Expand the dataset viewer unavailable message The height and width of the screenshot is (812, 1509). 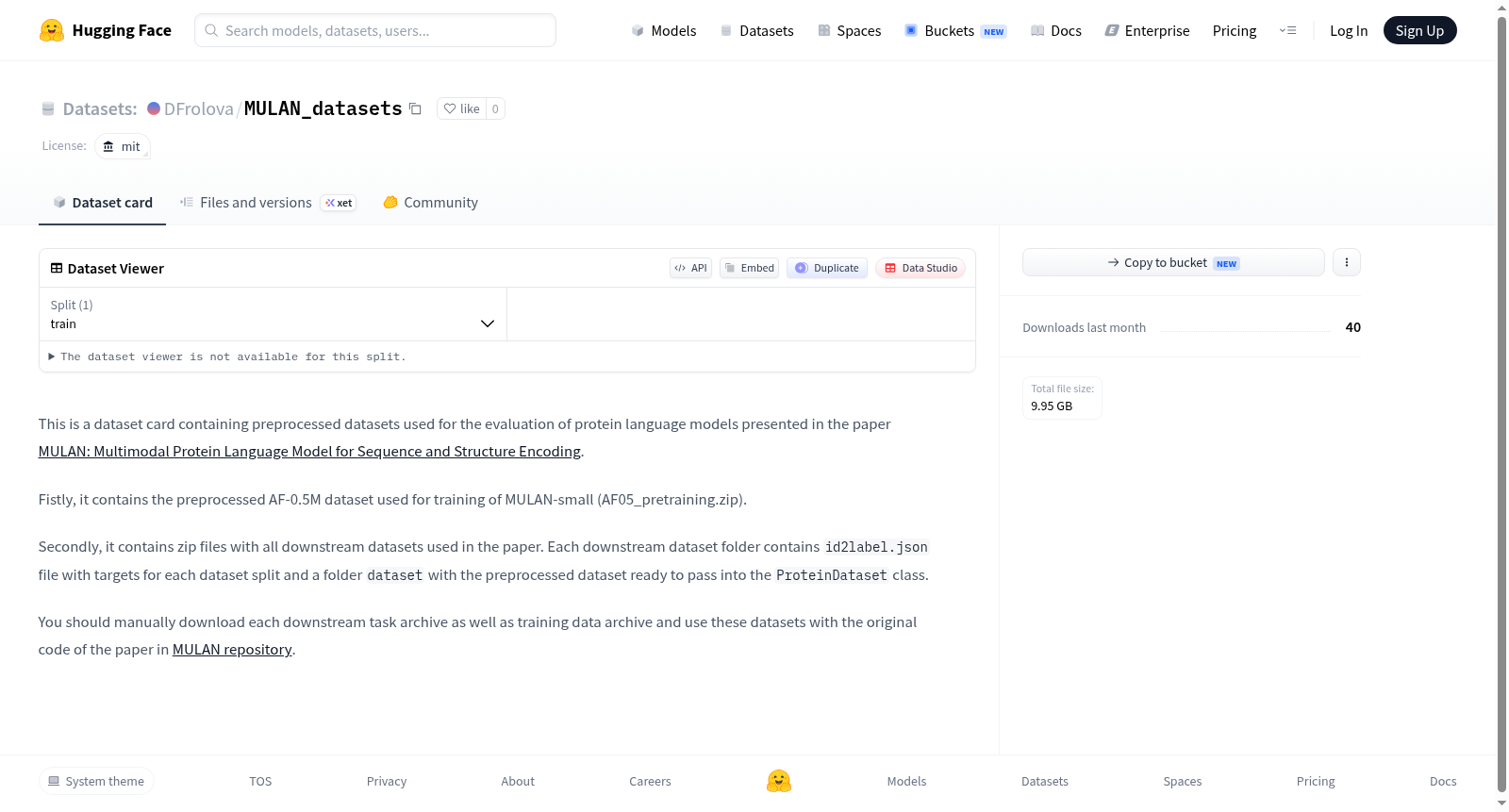coord(227,356)
